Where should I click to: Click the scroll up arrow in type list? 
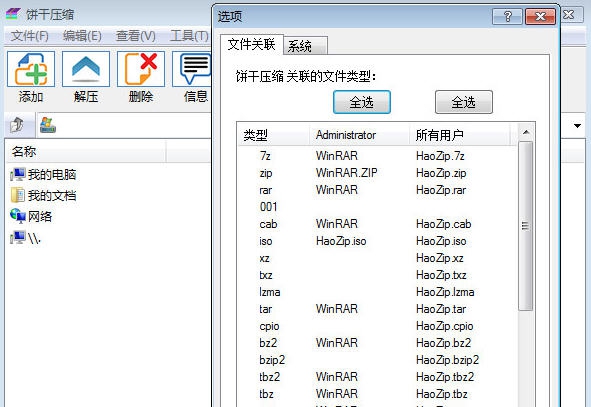tap(526, 132)
